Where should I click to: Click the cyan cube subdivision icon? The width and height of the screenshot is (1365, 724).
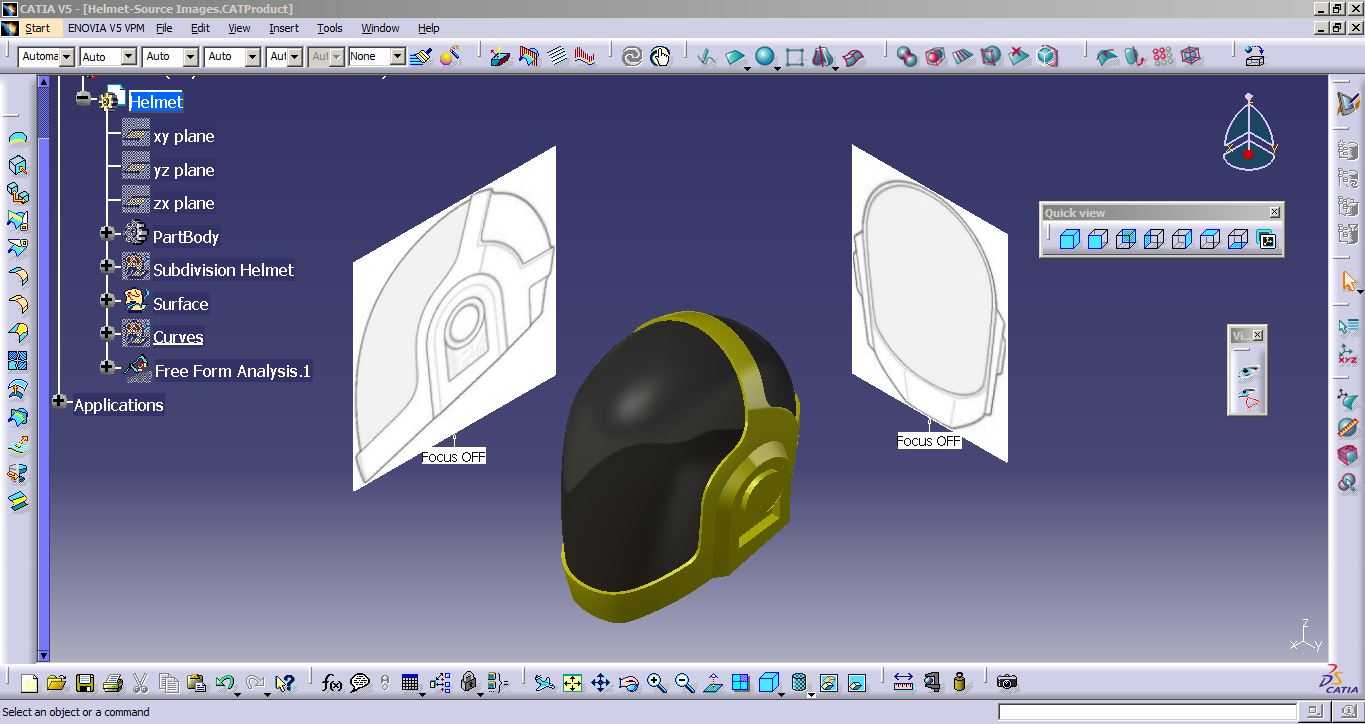point(1047,57)
